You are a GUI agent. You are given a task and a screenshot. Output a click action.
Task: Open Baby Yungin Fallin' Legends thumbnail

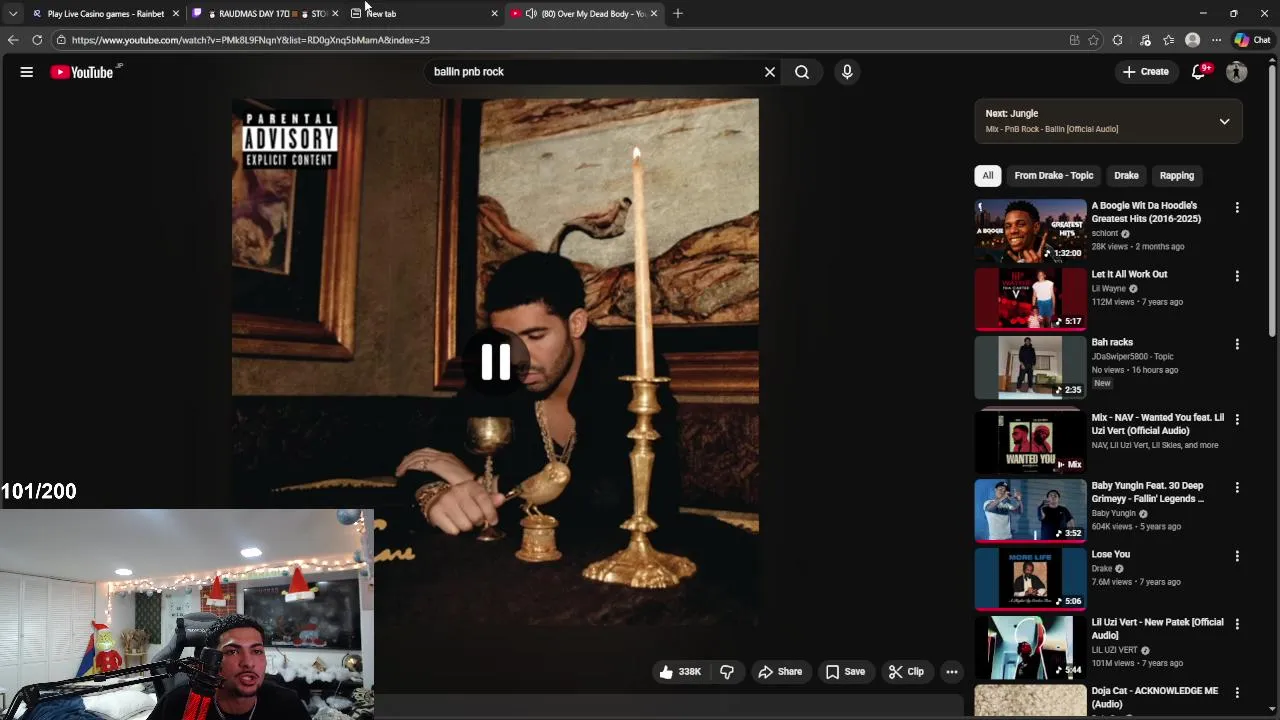click(x=1030, y=510)
